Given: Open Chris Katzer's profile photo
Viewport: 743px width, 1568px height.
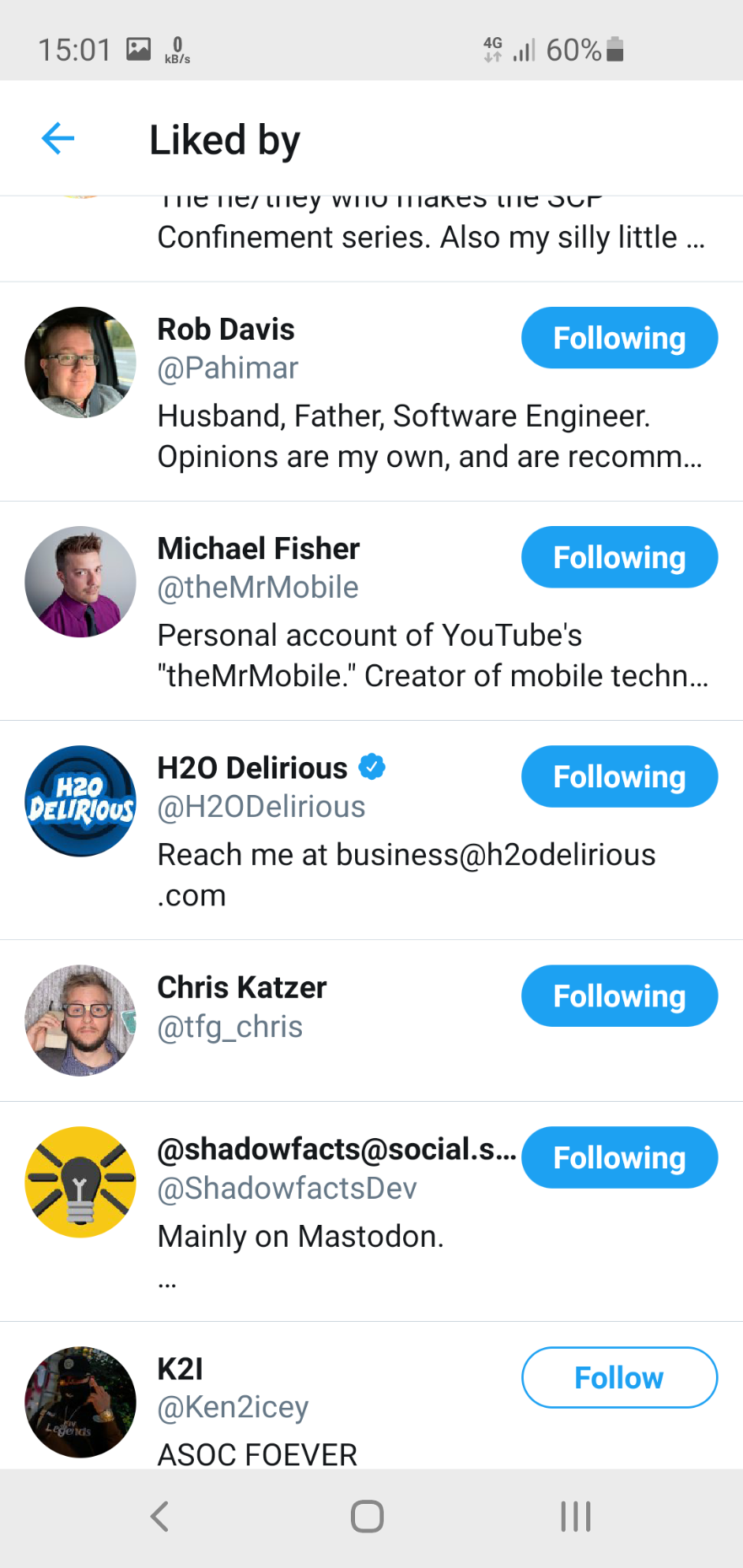Looking at the screenshot, I should [x=80, y=1020].
